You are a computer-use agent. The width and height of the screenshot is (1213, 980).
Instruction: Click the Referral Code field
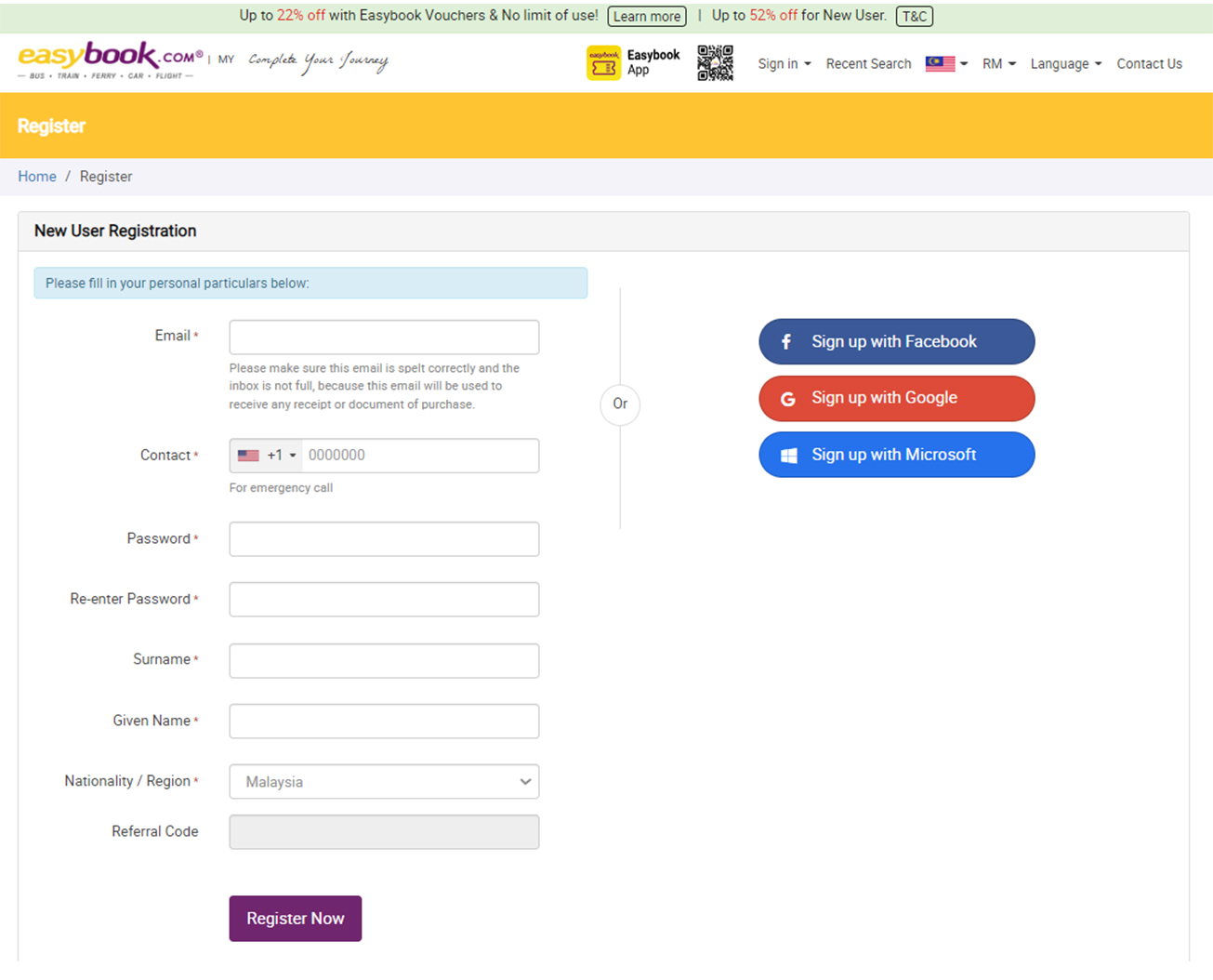click(384, 832)
